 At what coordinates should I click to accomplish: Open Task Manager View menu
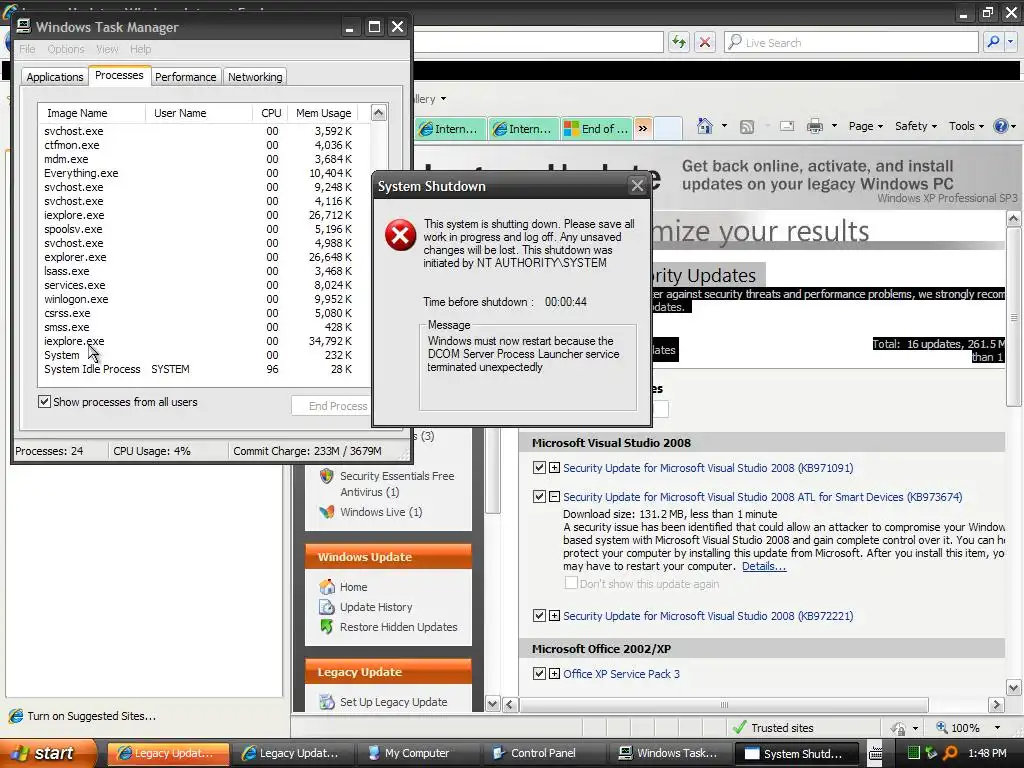click(107, 49)
